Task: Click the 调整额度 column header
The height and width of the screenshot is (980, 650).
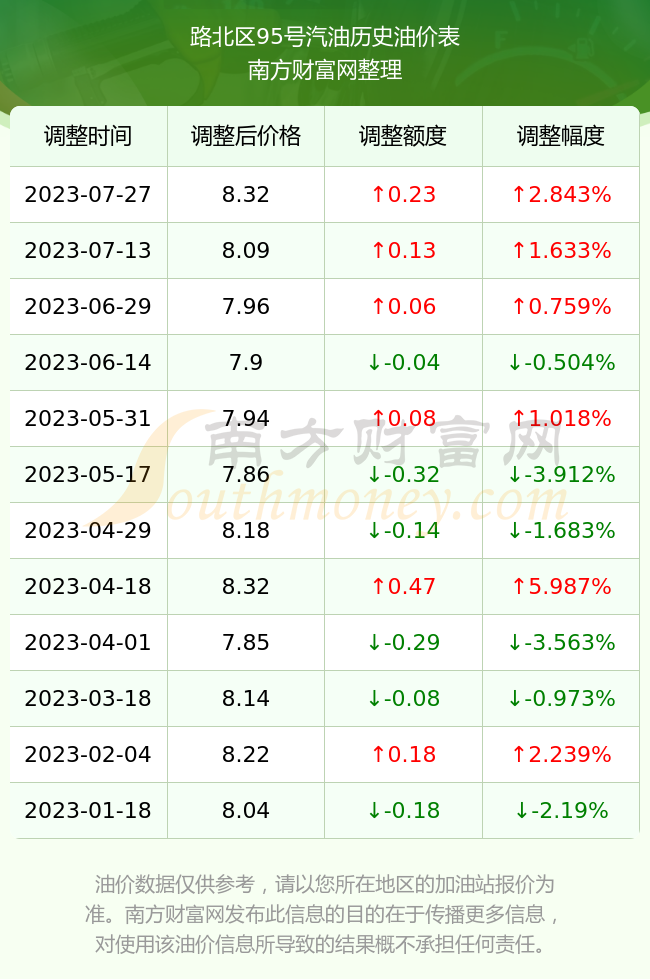Action: [403, 136]
